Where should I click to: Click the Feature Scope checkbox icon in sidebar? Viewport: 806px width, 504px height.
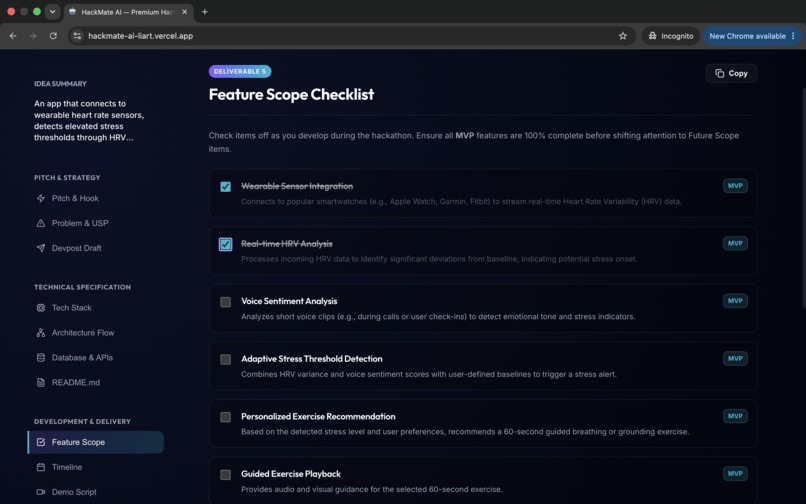[41, 442]
